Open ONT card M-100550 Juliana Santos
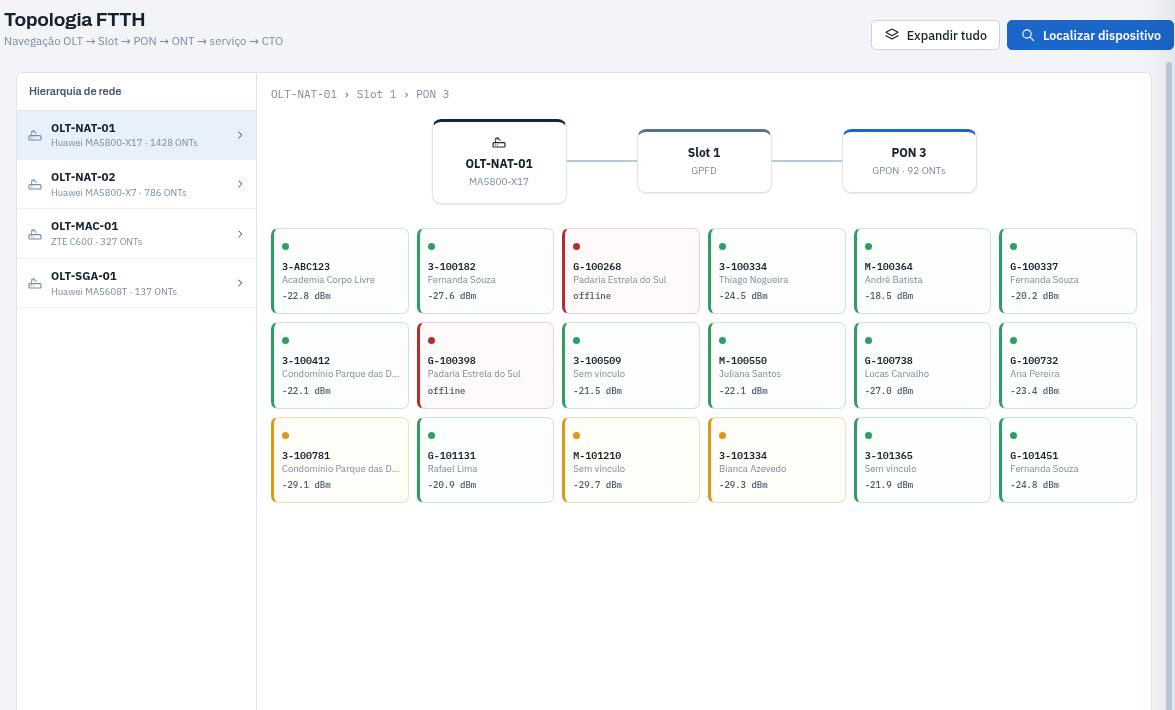This screenshot has height=710, width=1175. click(776, 366)
